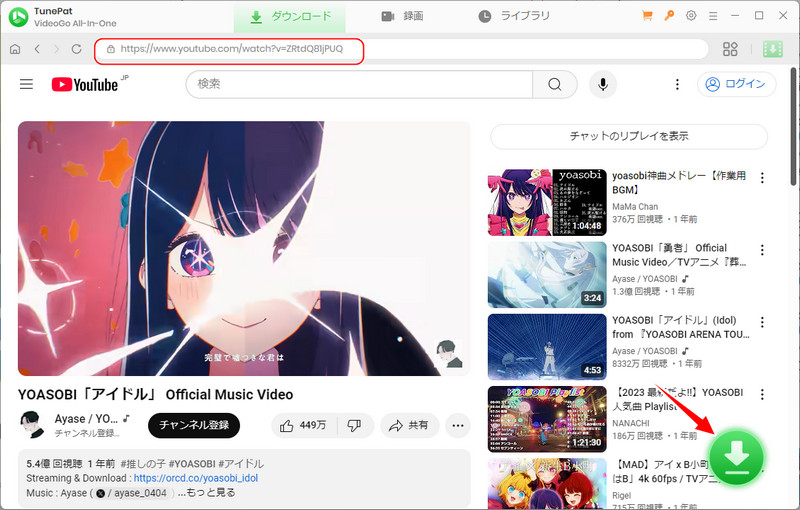Click the site lock icon in URL bar

tap(110, 49)
